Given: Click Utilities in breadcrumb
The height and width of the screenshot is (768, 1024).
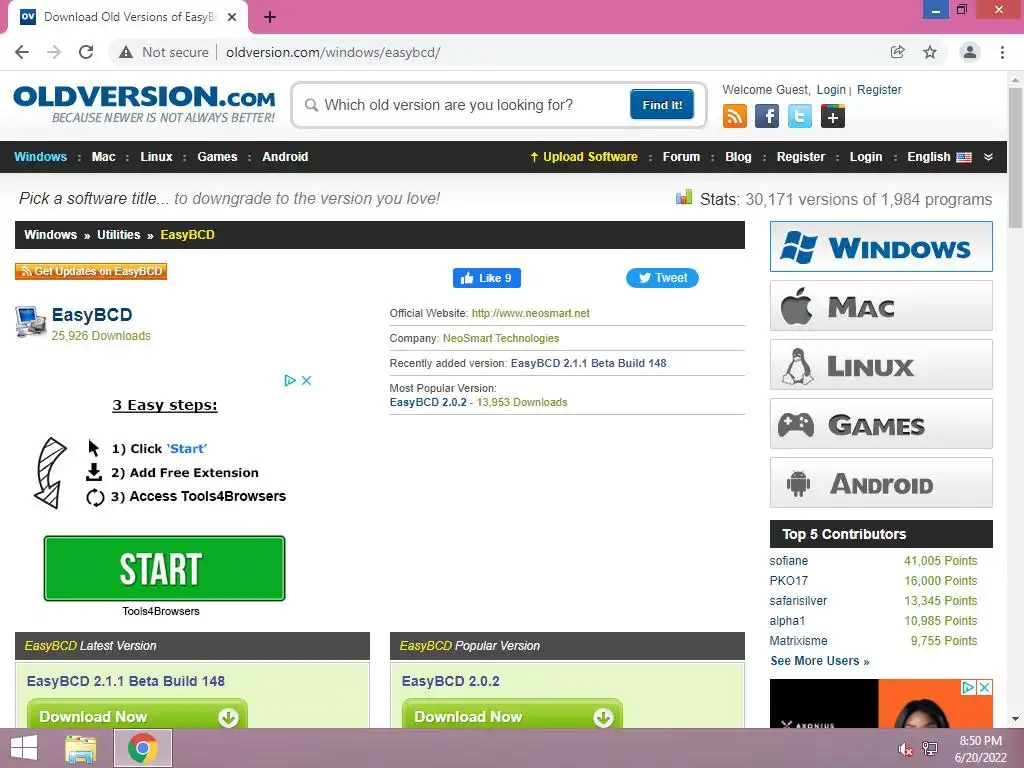Looking at the screenshot, I should pyautogui.click(x=118, y=234).
